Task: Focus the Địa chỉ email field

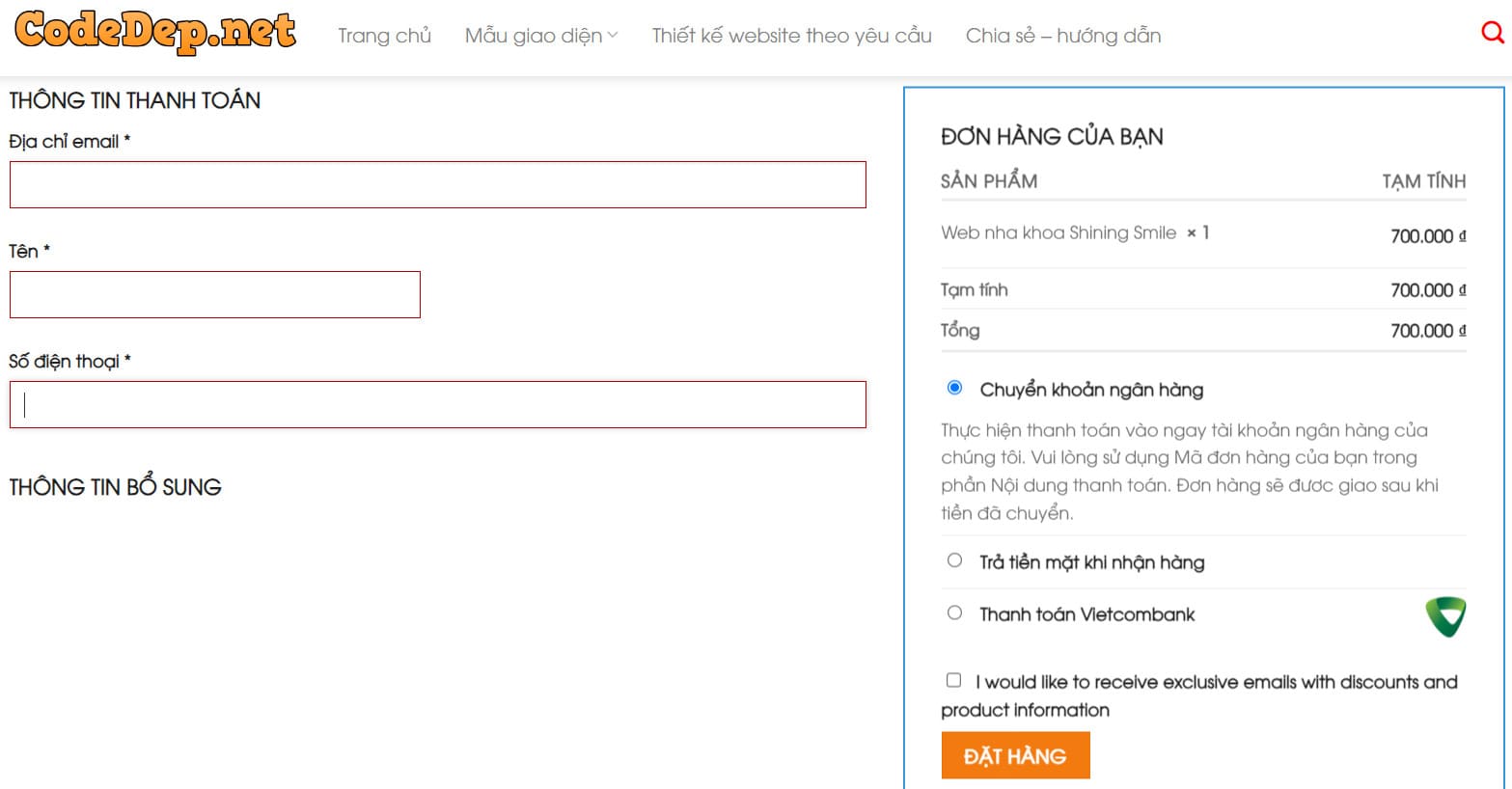Action: click(437, 184)
